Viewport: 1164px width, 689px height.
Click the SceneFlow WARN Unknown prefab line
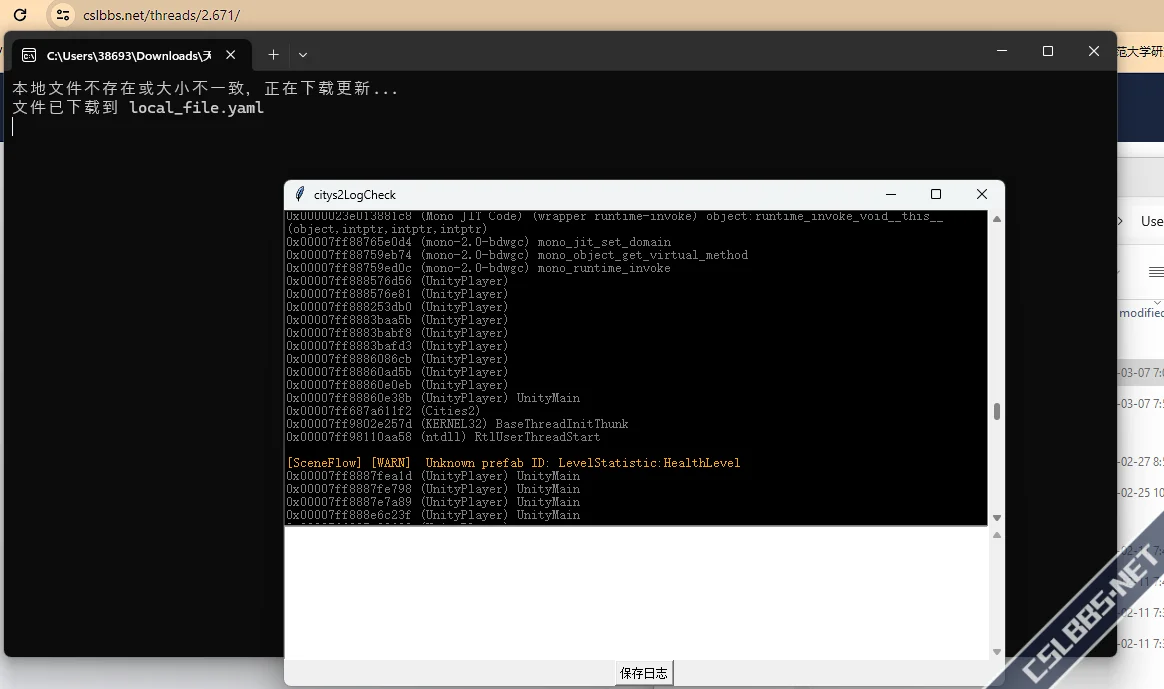[514, 463]
